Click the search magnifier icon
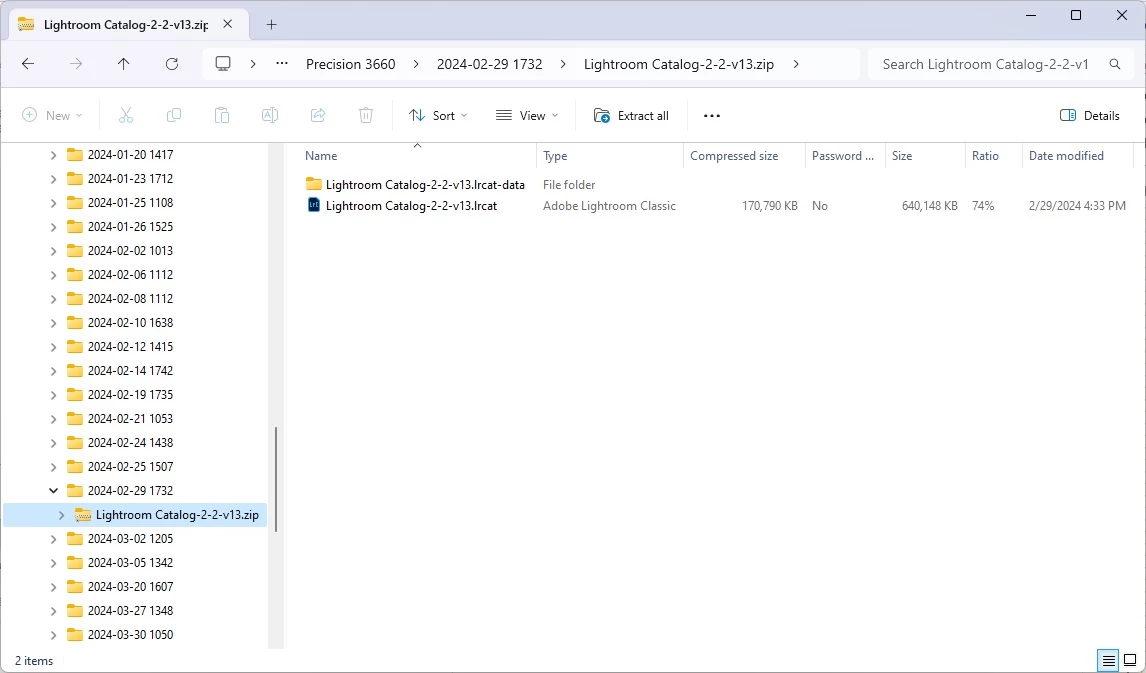The image size is (1146, 673). tap(1115, 64)
